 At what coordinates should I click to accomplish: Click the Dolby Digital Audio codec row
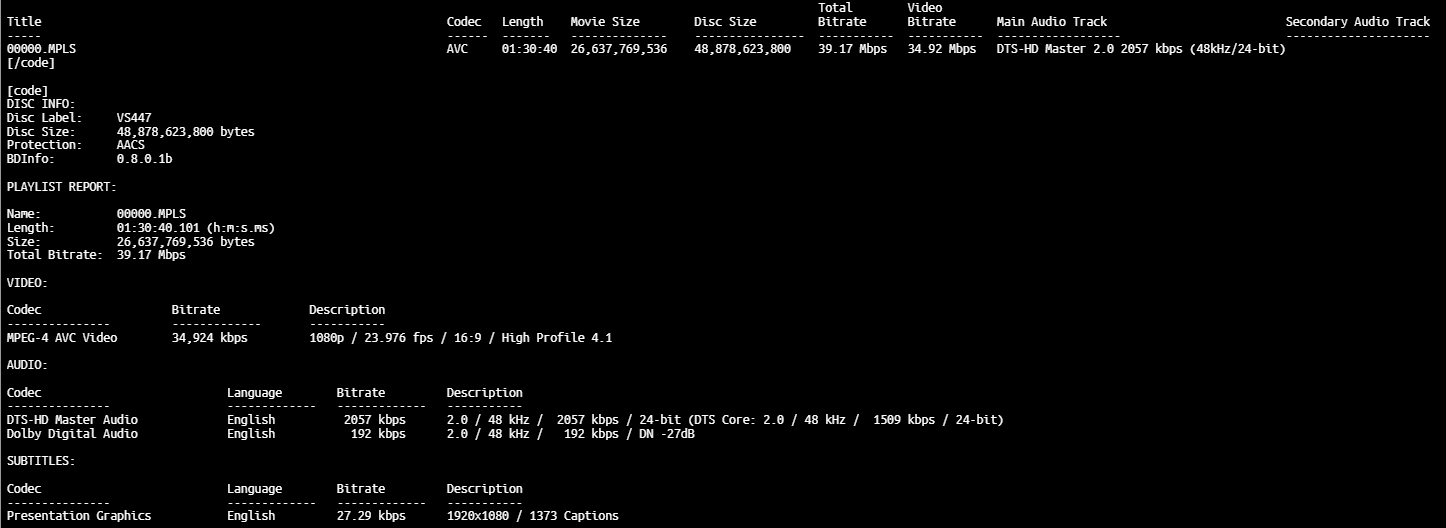72,434
